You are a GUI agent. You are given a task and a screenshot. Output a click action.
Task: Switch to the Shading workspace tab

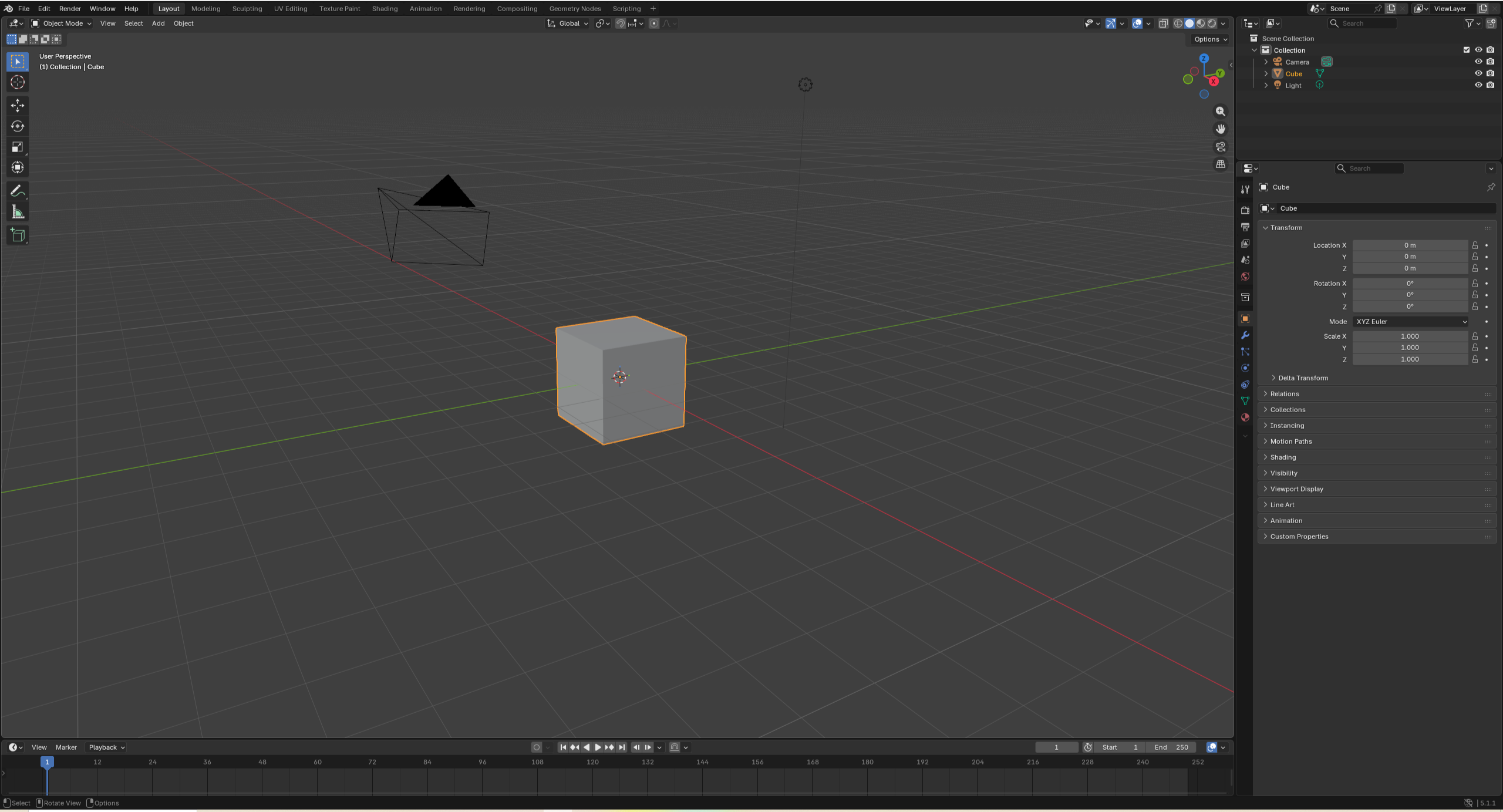385,8
